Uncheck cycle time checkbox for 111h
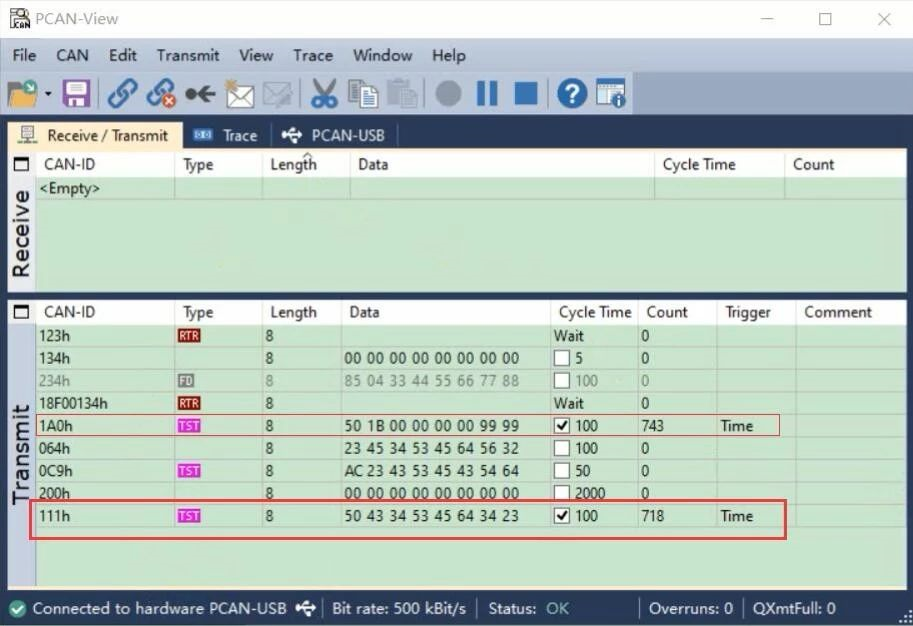The image size is (913, 626). click(561, 516)
